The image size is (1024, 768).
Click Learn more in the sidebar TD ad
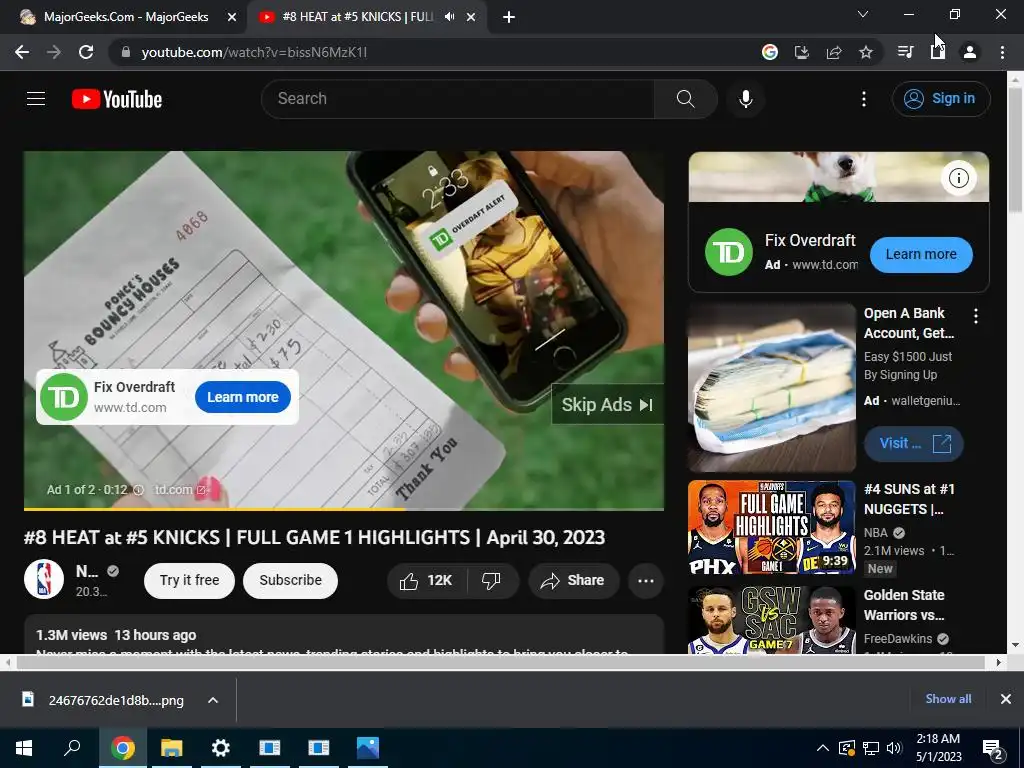(921, 254)
